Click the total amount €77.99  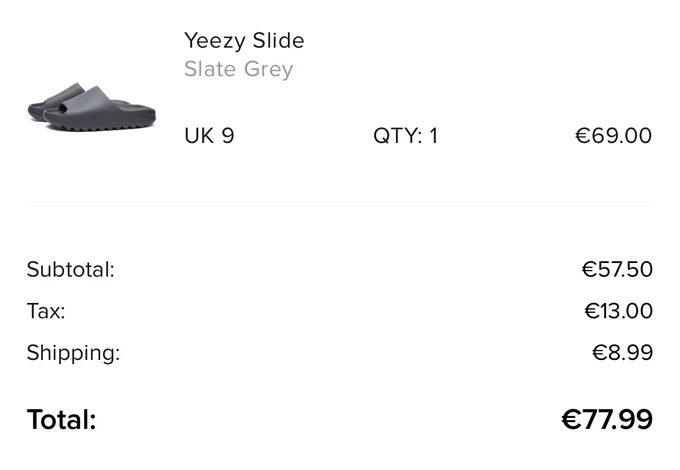click(607, 419)
